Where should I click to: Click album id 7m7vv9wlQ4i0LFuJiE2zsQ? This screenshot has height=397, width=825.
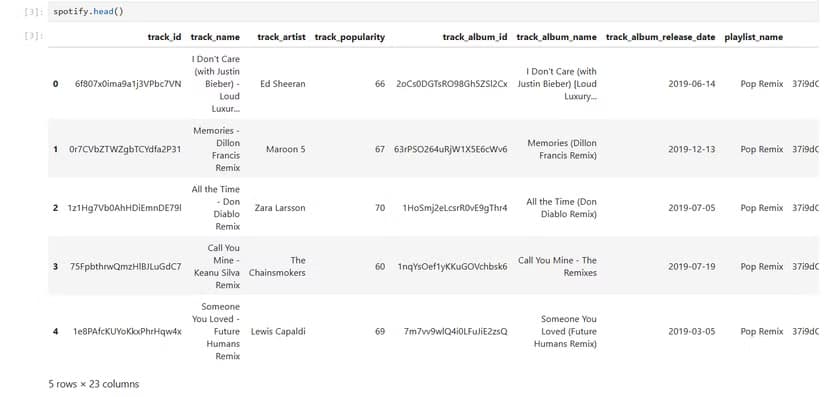(x=456, y=332)
